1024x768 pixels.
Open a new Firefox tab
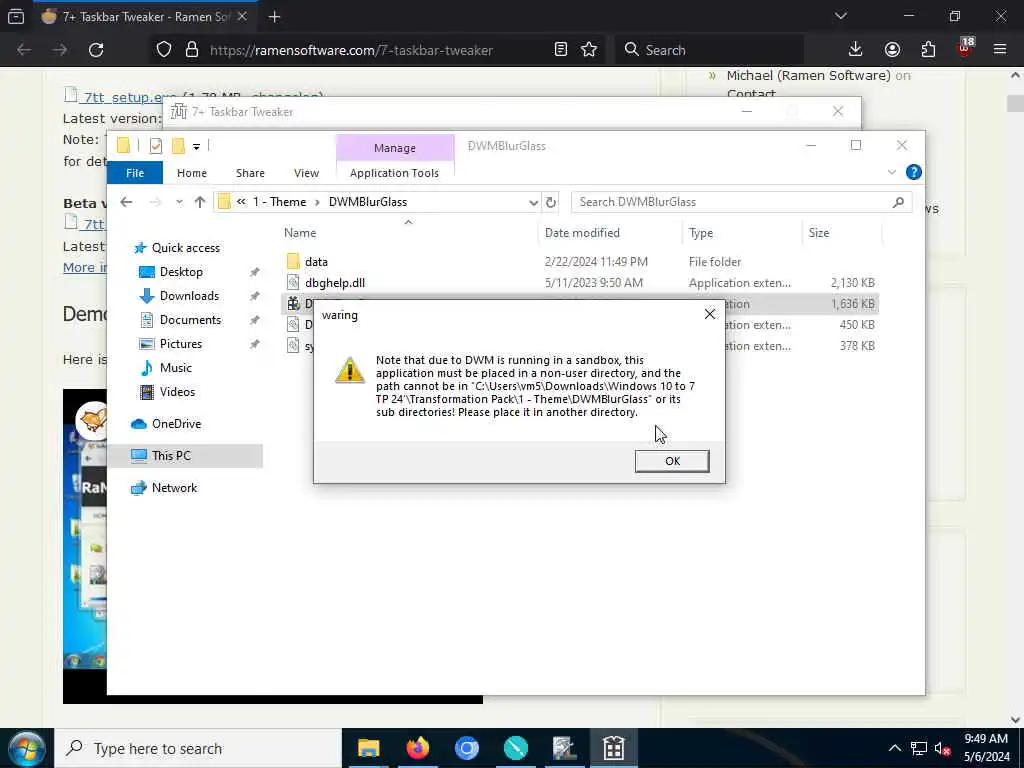[x=274, y=17]
